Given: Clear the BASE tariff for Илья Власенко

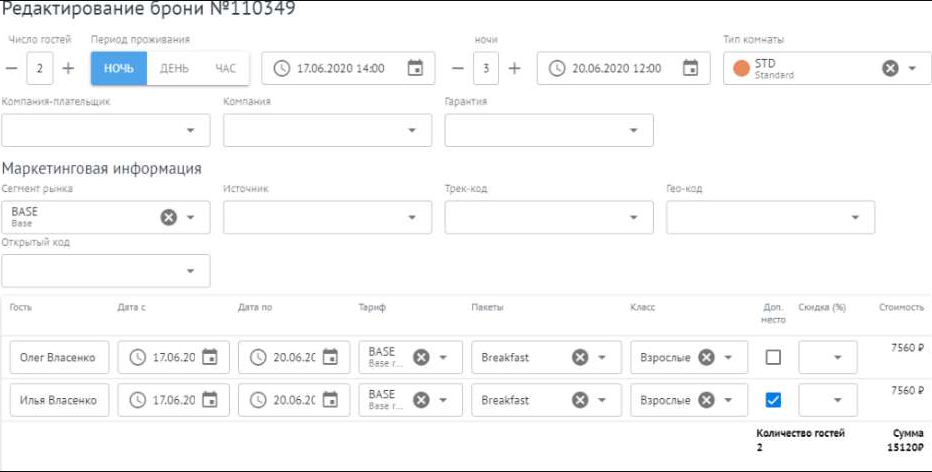Looking at the screenshot, I should pos(421,400).
